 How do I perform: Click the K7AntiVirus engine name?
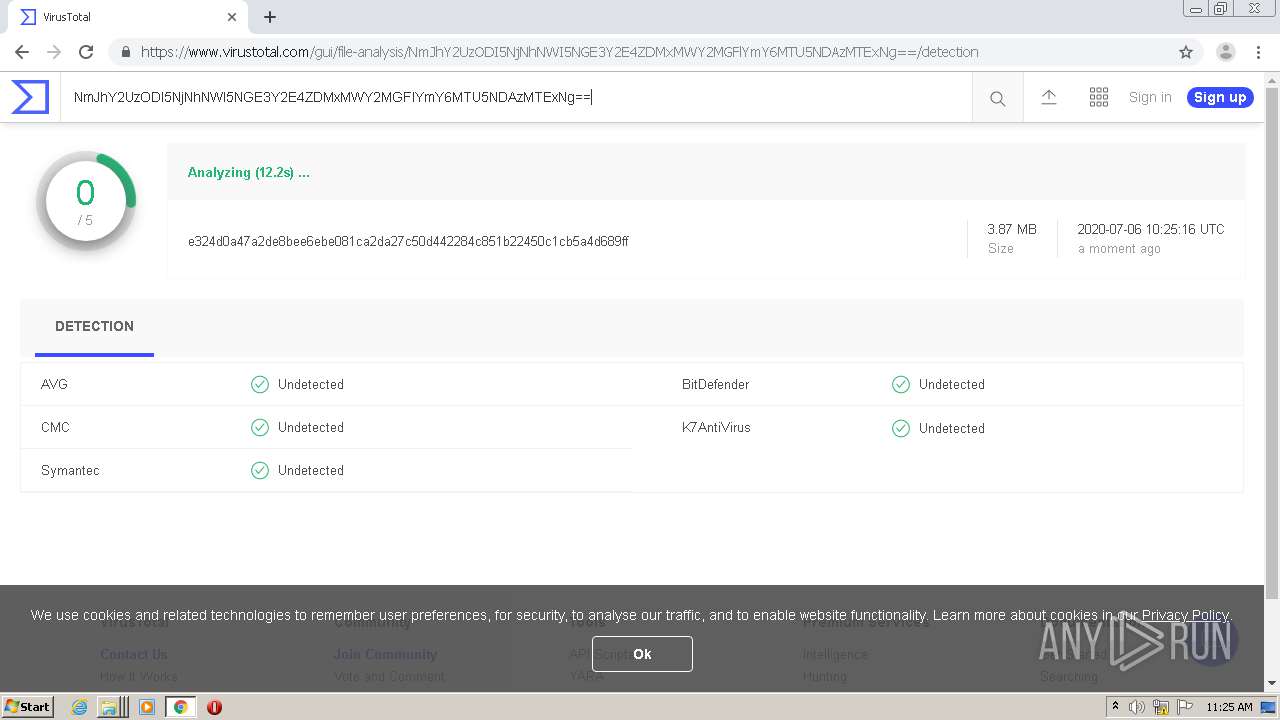[716, 427]
